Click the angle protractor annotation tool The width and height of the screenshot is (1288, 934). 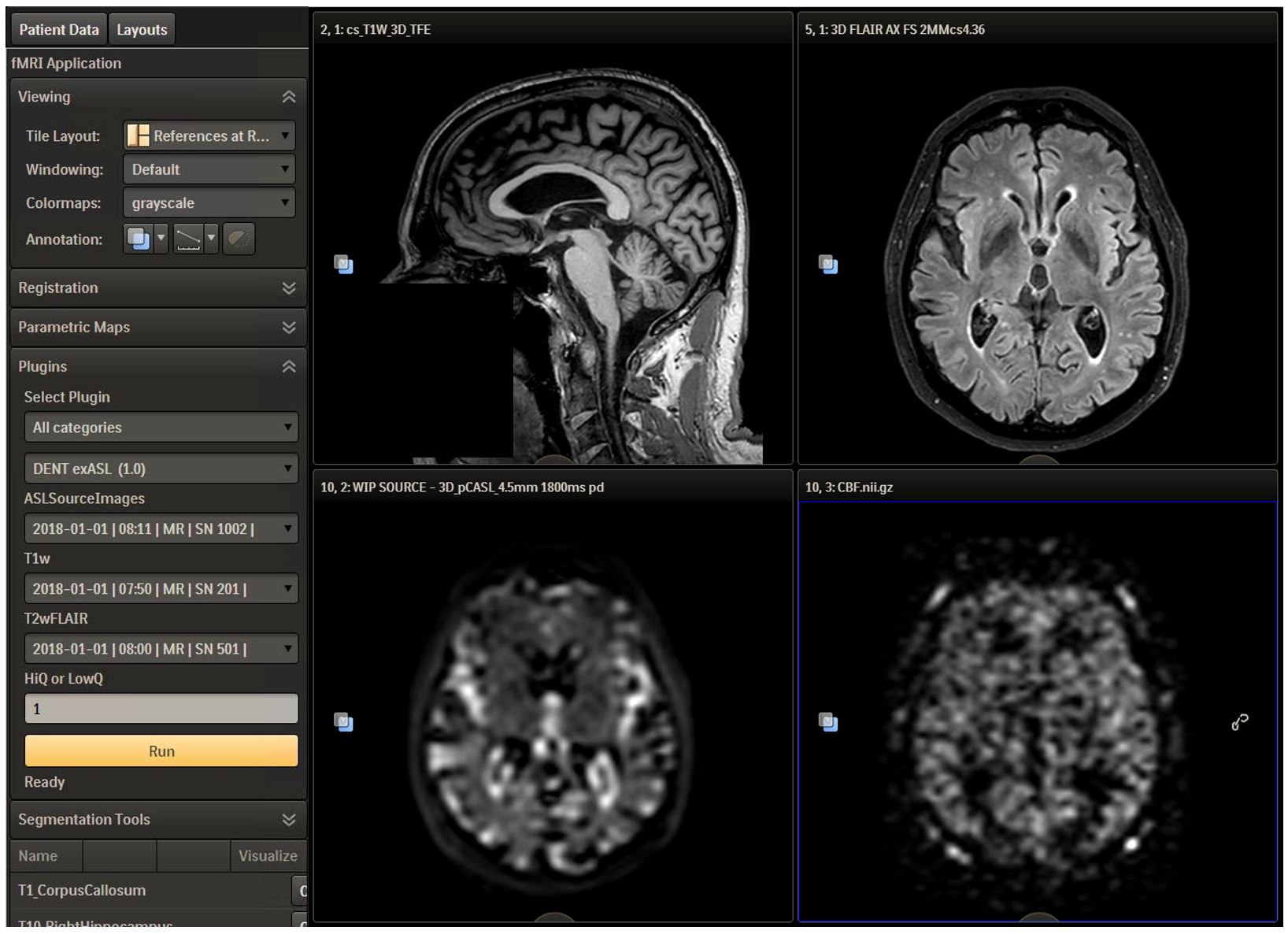point(239,239)
